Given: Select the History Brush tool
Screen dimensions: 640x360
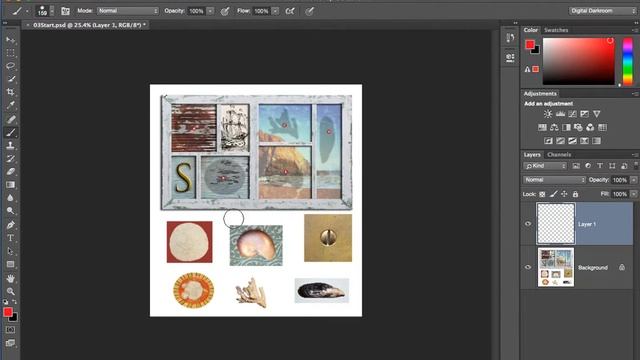Looking at the screenshot, I should 11,158.
